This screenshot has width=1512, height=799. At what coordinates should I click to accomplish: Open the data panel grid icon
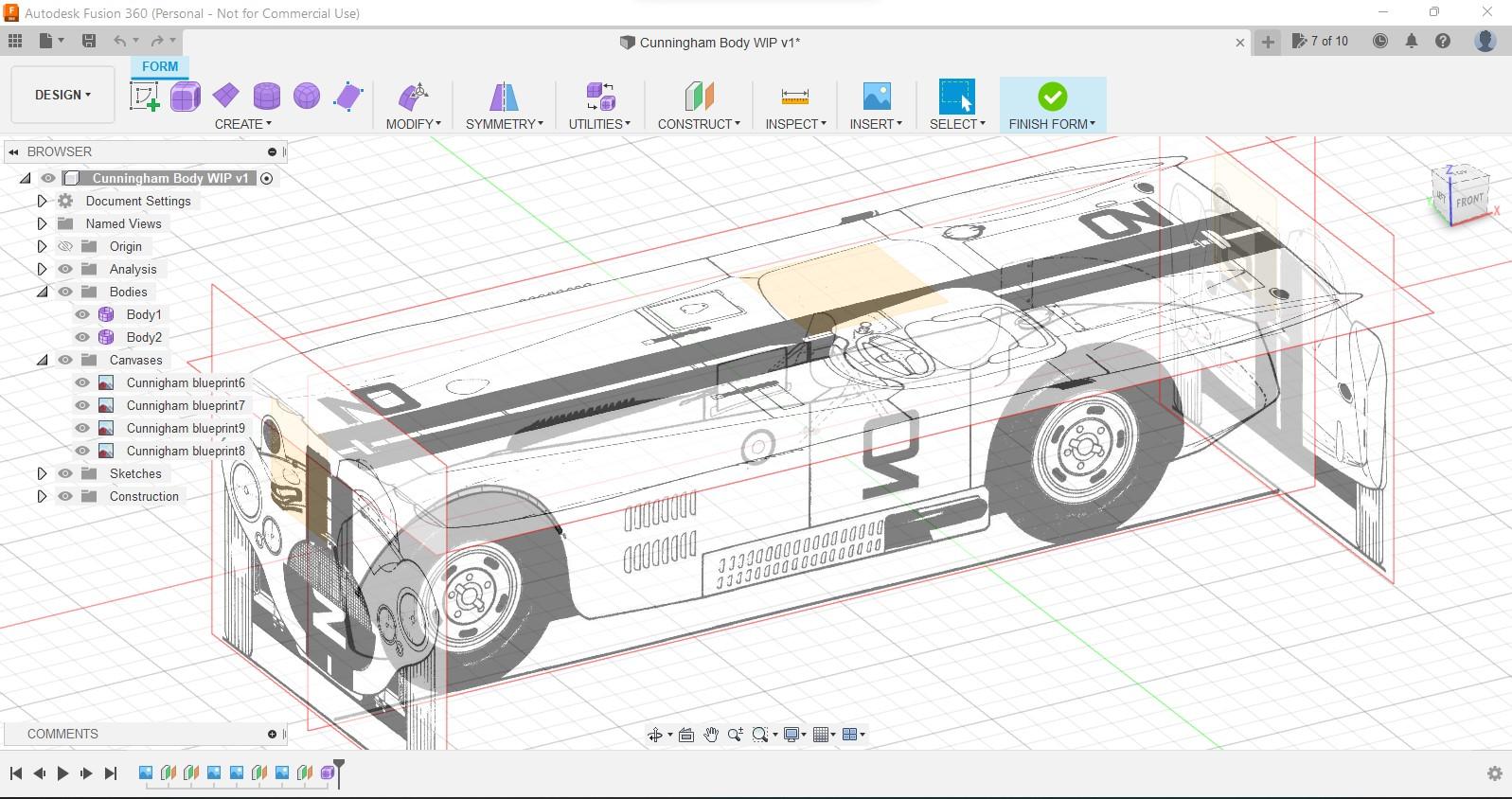[15, 41]
